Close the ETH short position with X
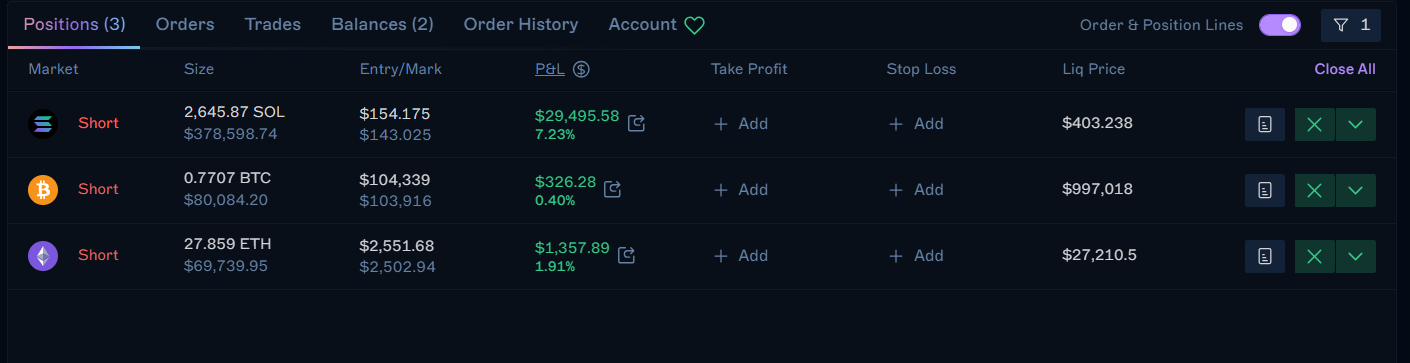This screenshot has width=1410, height=363. click(1314, 256)
